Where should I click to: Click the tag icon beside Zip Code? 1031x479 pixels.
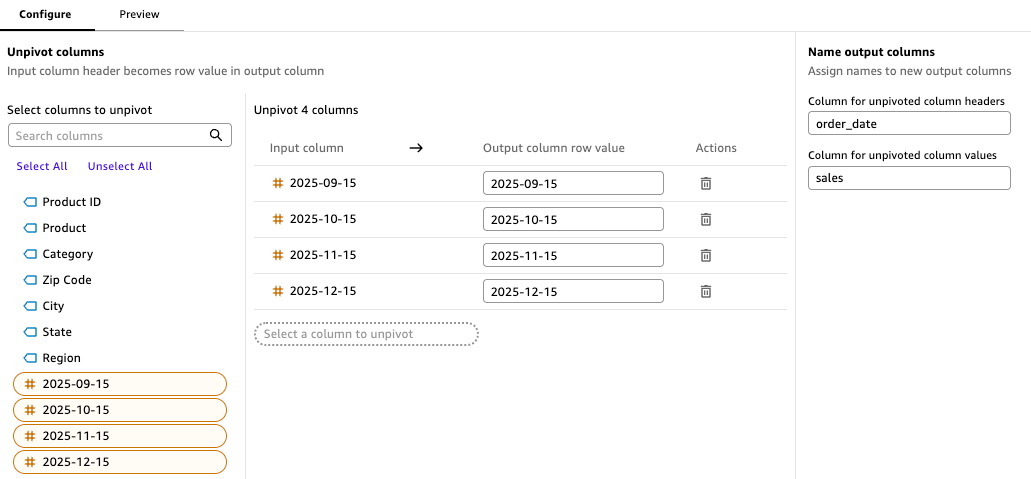coord(30,280)
